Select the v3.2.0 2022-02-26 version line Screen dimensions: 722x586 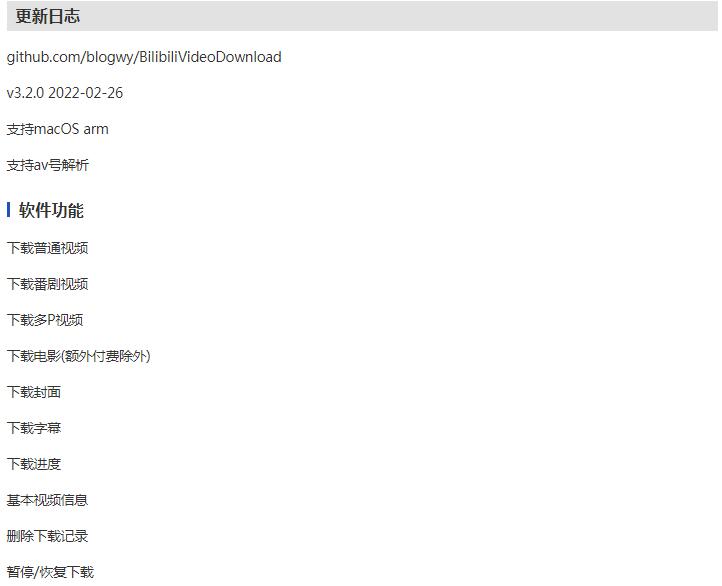point(65,93)
